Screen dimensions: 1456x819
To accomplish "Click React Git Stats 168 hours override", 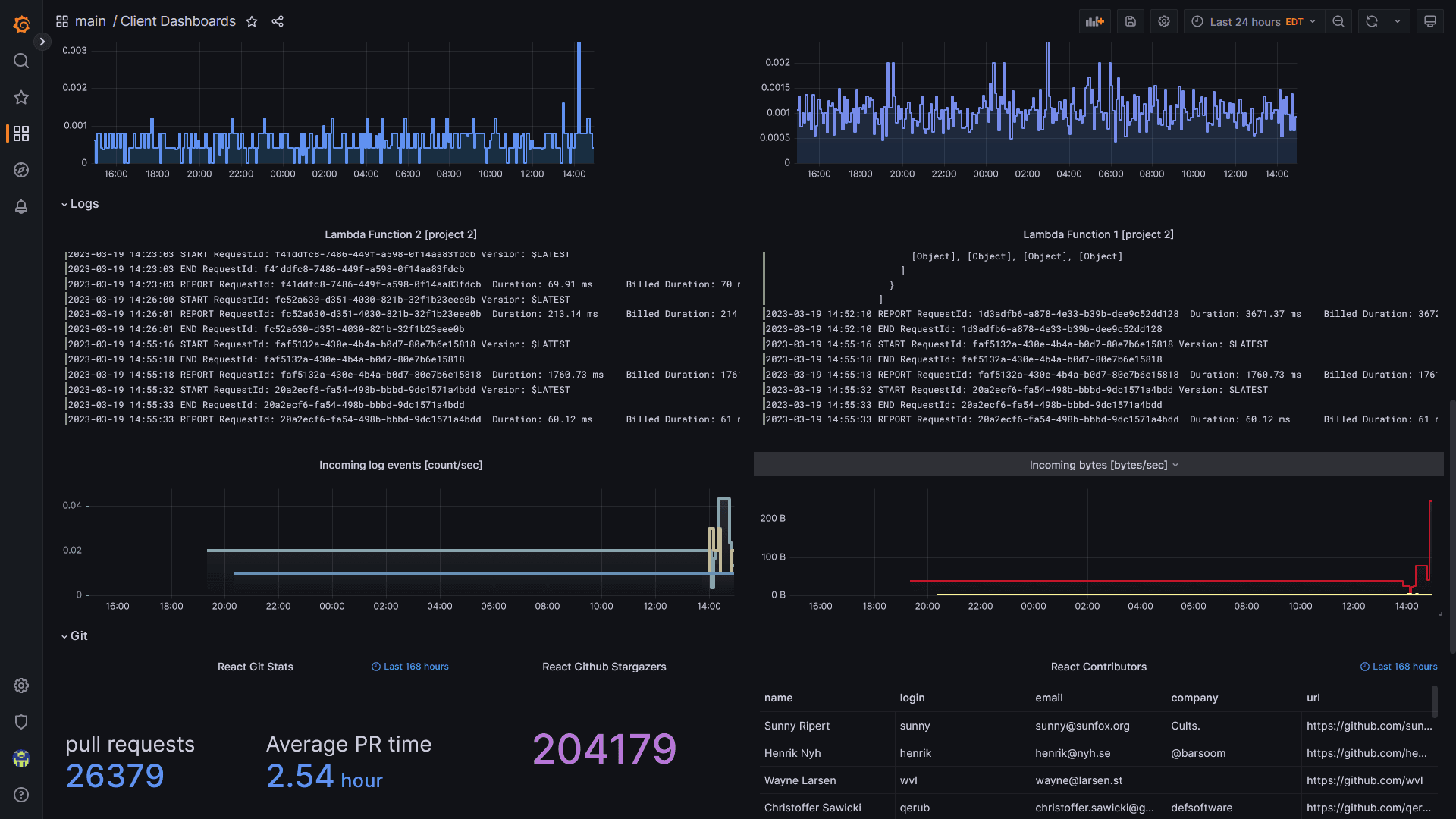I will (x=409, y=667).
